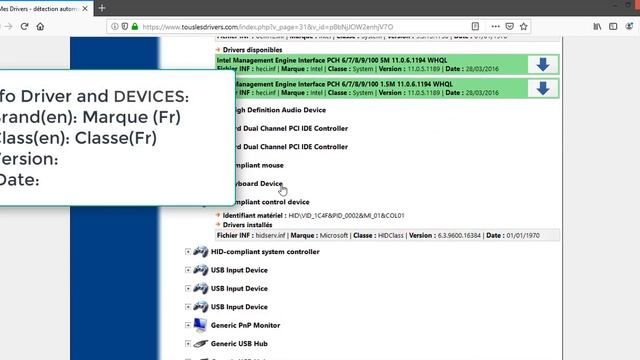Click the first USB Input Device icon
The image size is (640, 360).
pos(200,270)
